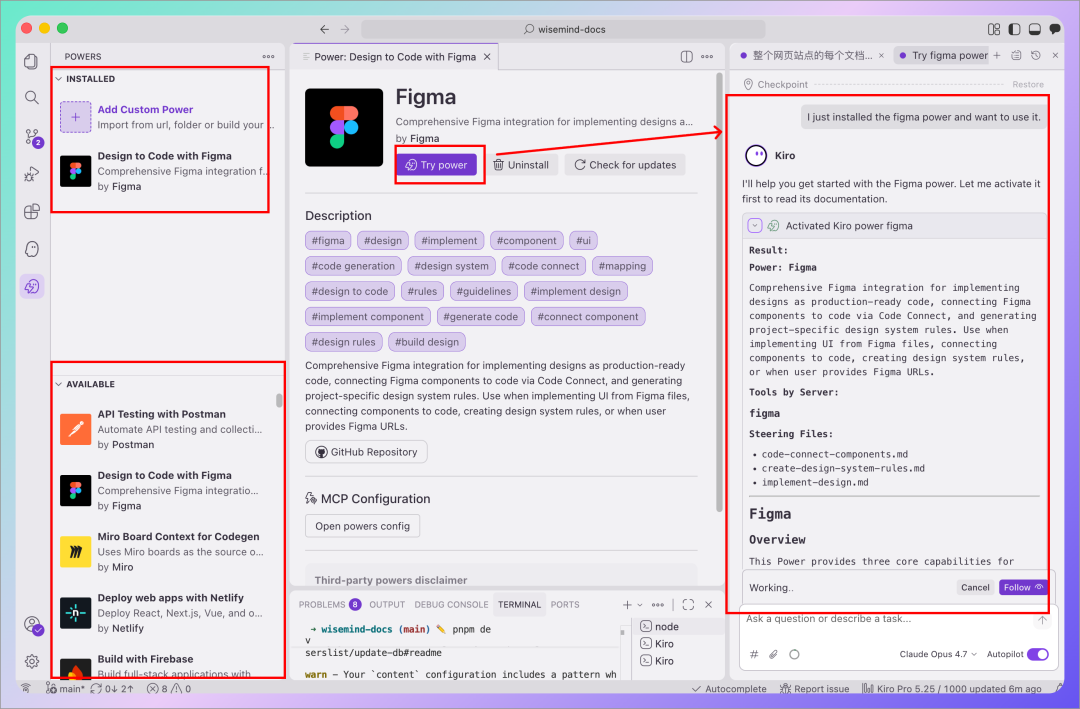Open customize layout icon in title bar
The image size is (1080, 709).
pos(993,29)
